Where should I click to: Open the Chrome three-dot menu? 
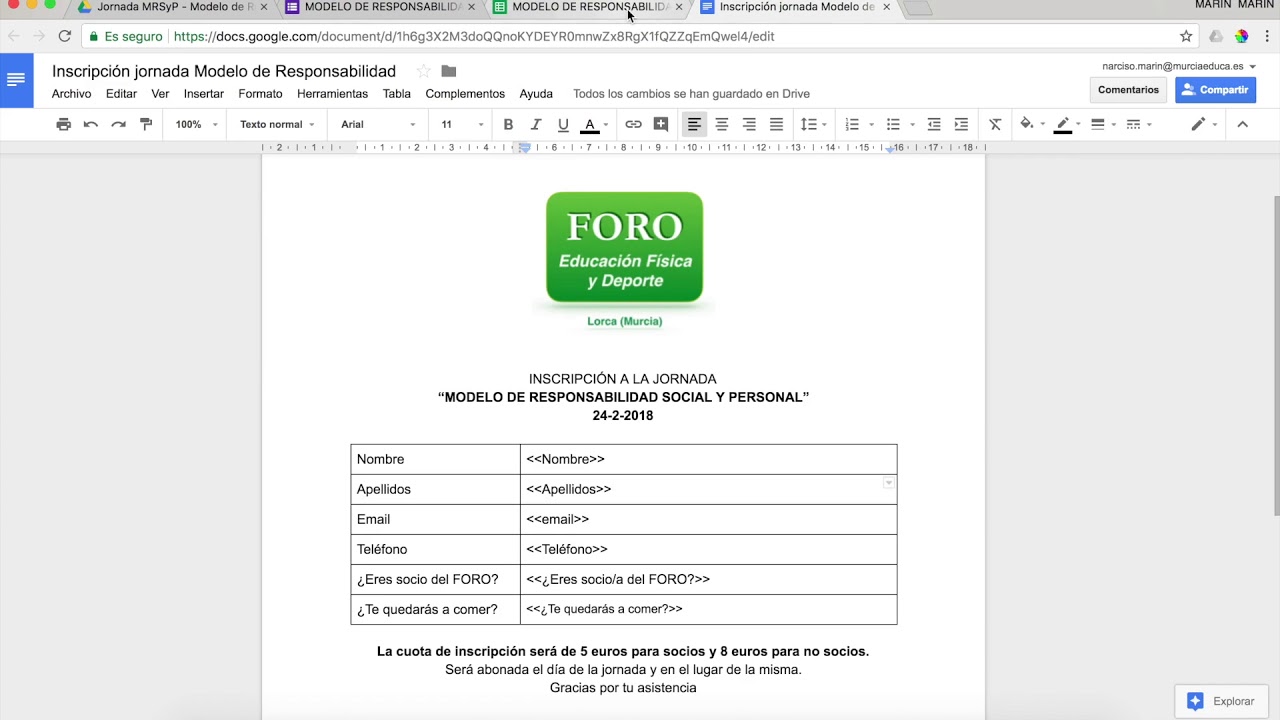pos(1267,36)
